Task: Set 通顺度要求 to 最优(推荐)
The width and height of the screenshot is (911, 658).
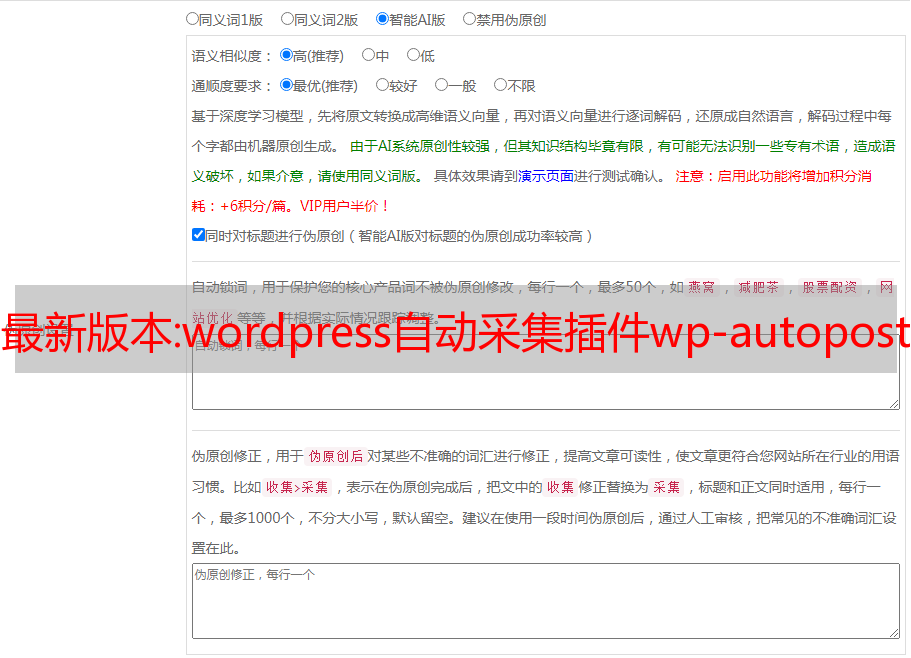Action: pyautogui.click(x=286, y=85)
